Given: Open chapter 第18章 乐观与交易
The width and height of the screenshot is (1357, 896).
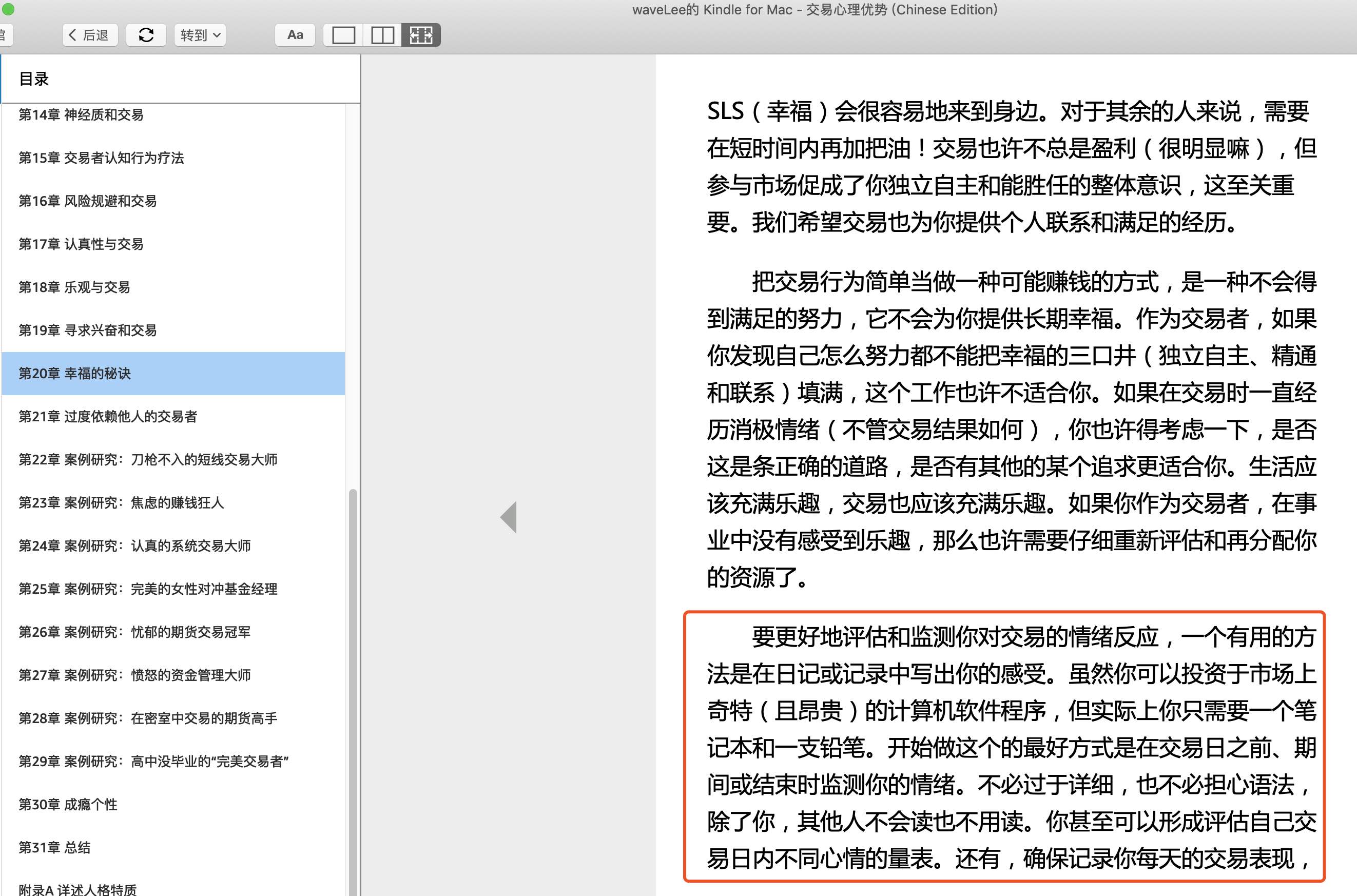Looking at the screenshot, I should [173, 287].
